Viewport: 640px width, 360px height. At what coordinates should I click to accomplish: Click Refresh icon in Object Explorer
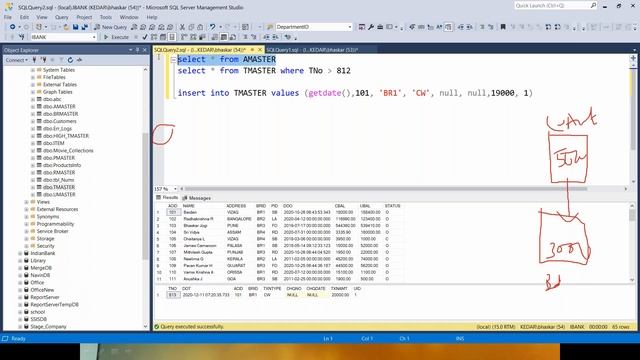tap(70, 60)
